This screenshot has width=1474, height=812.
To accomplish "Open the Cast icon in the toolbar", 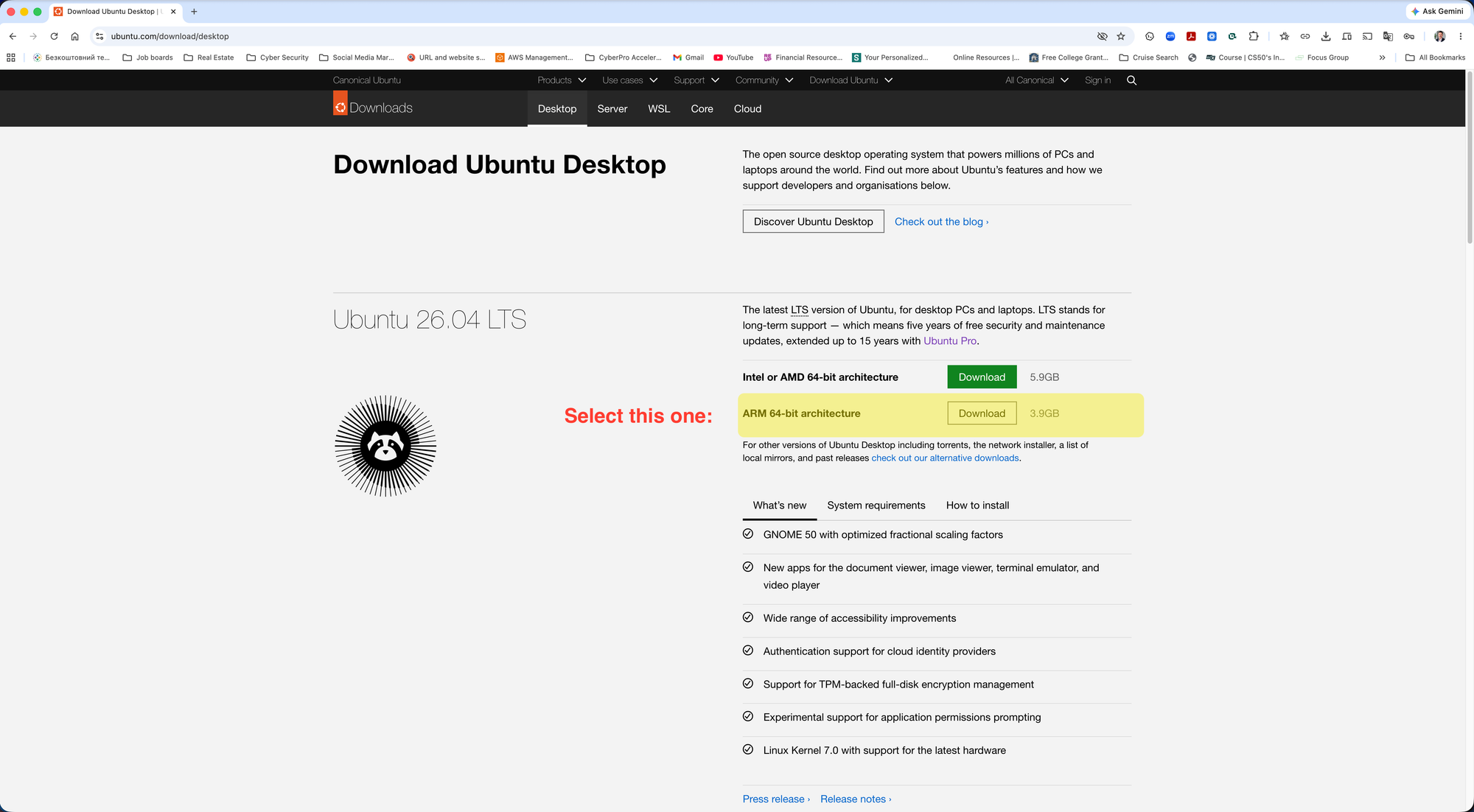I will 1367,36.
